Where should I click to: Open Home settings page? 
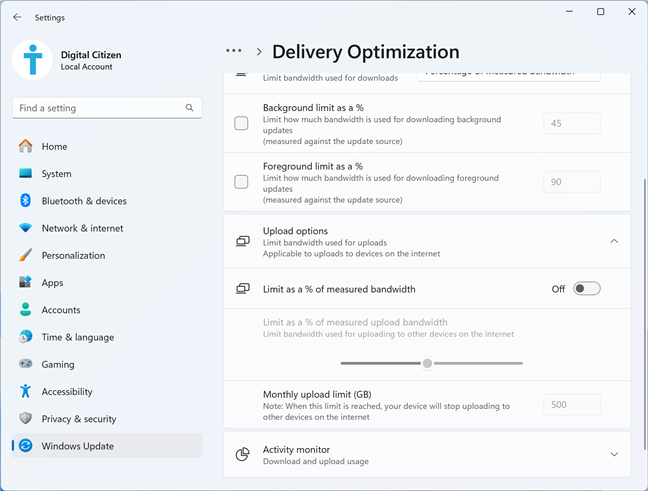(x=107, y=146)
